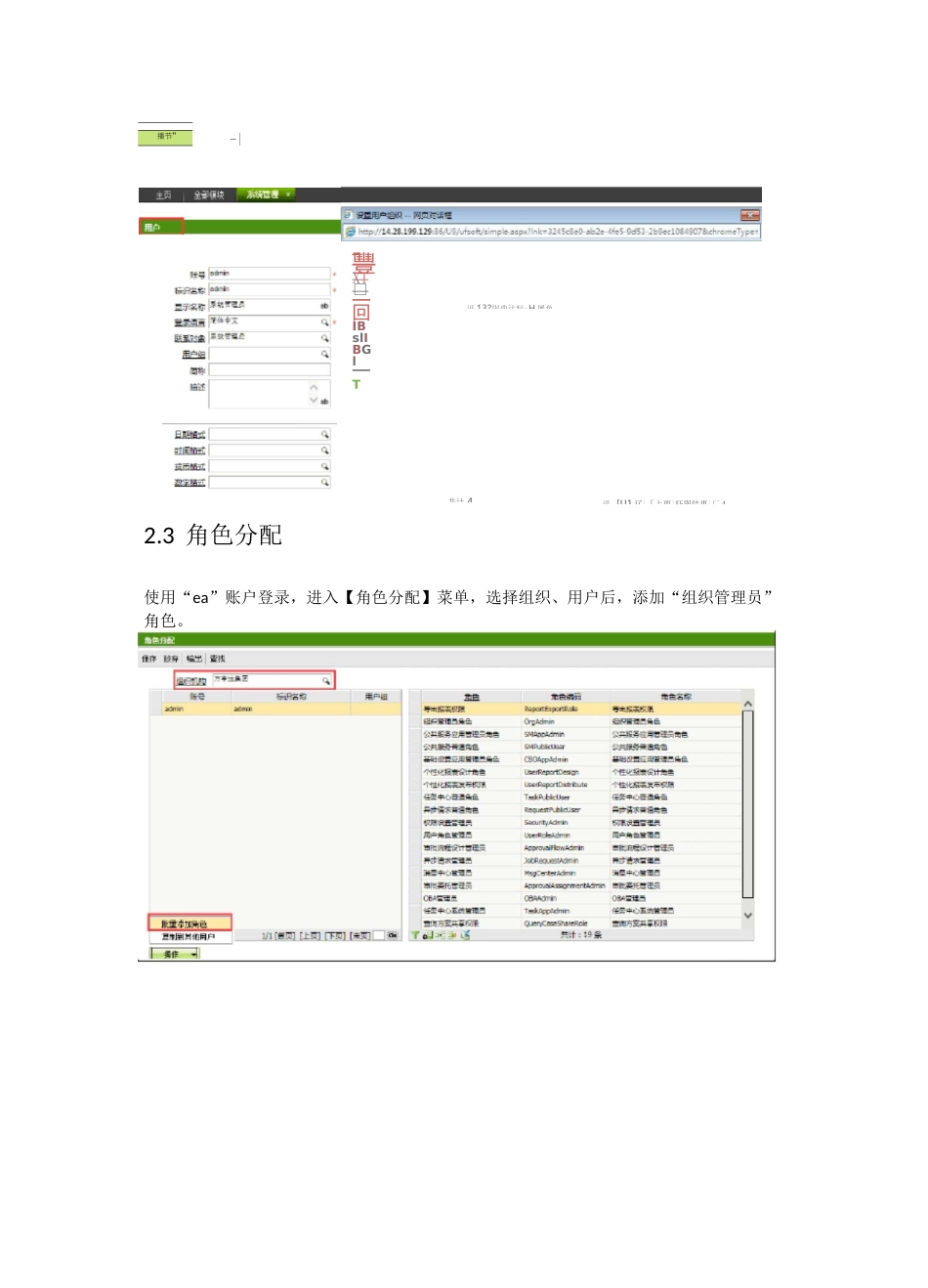Select the admin user row
The height and width of the screenshot is (1288, 928).
[275, 708]
